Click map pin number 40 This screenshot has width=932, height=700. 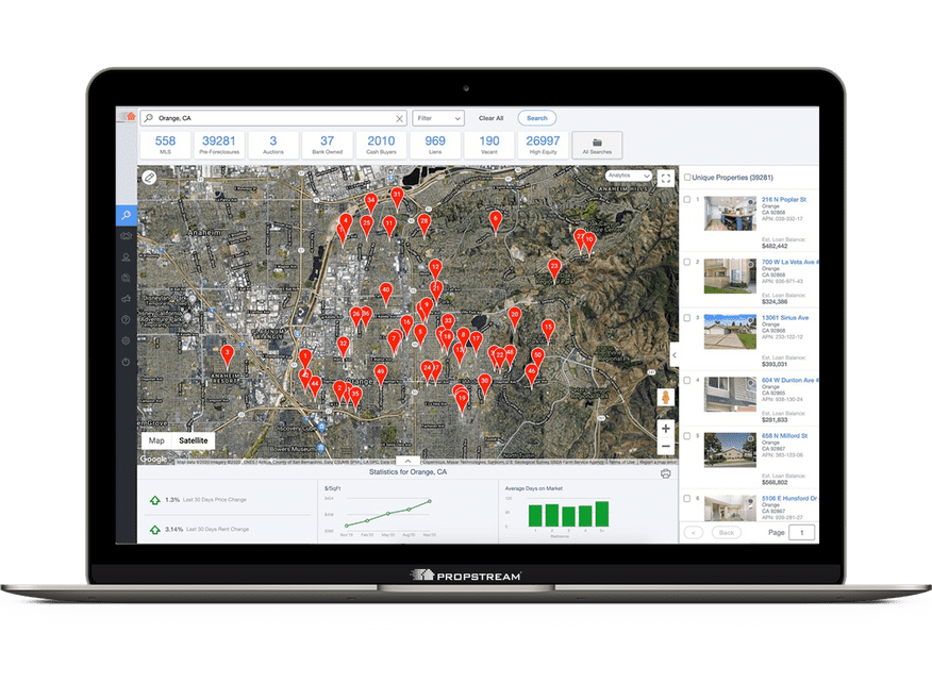(386, 292)
